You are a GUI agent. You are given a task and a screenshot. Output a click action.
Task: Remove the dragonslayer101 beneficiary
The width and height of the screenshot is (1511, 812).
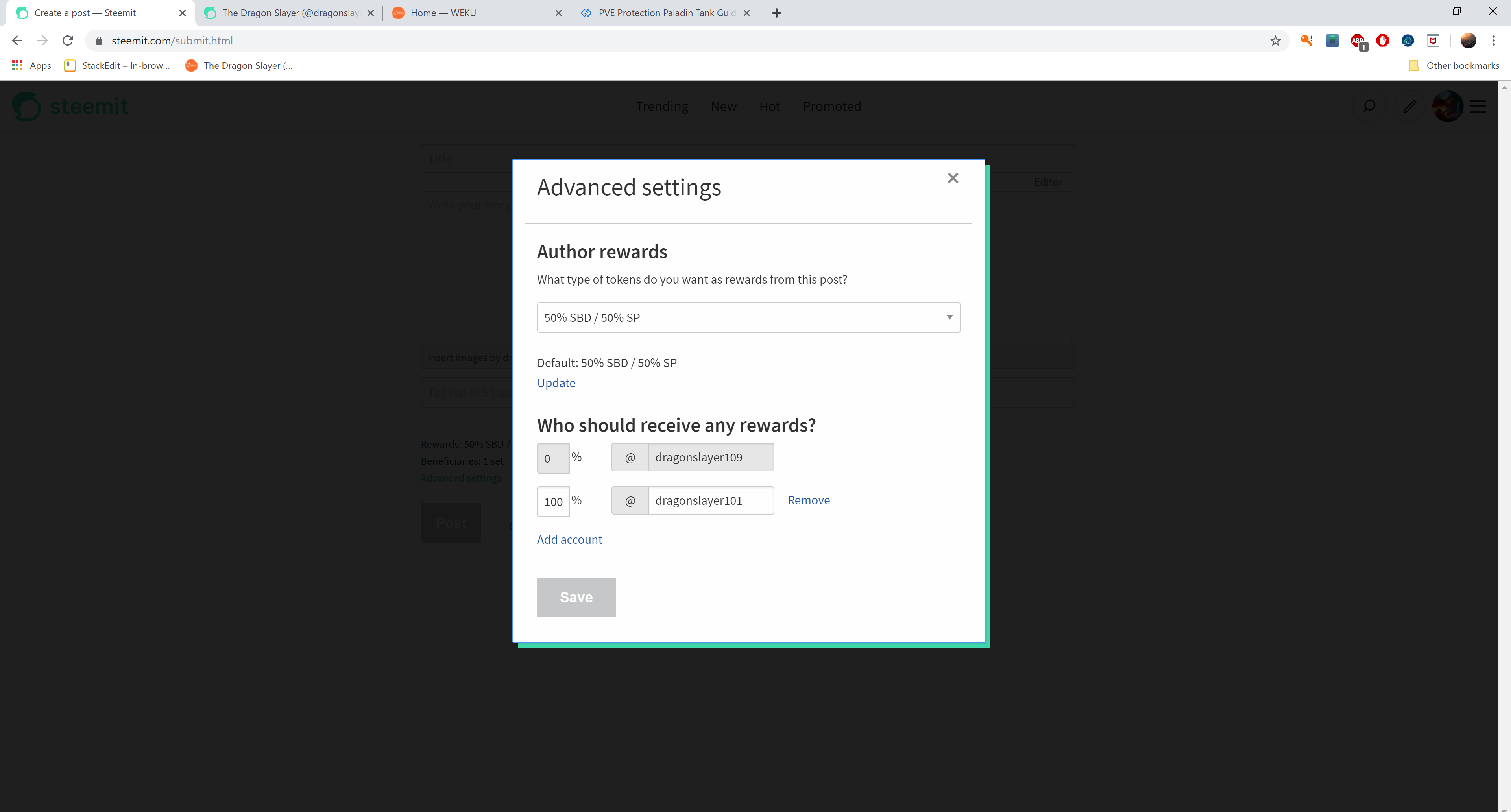pos(808,500)
